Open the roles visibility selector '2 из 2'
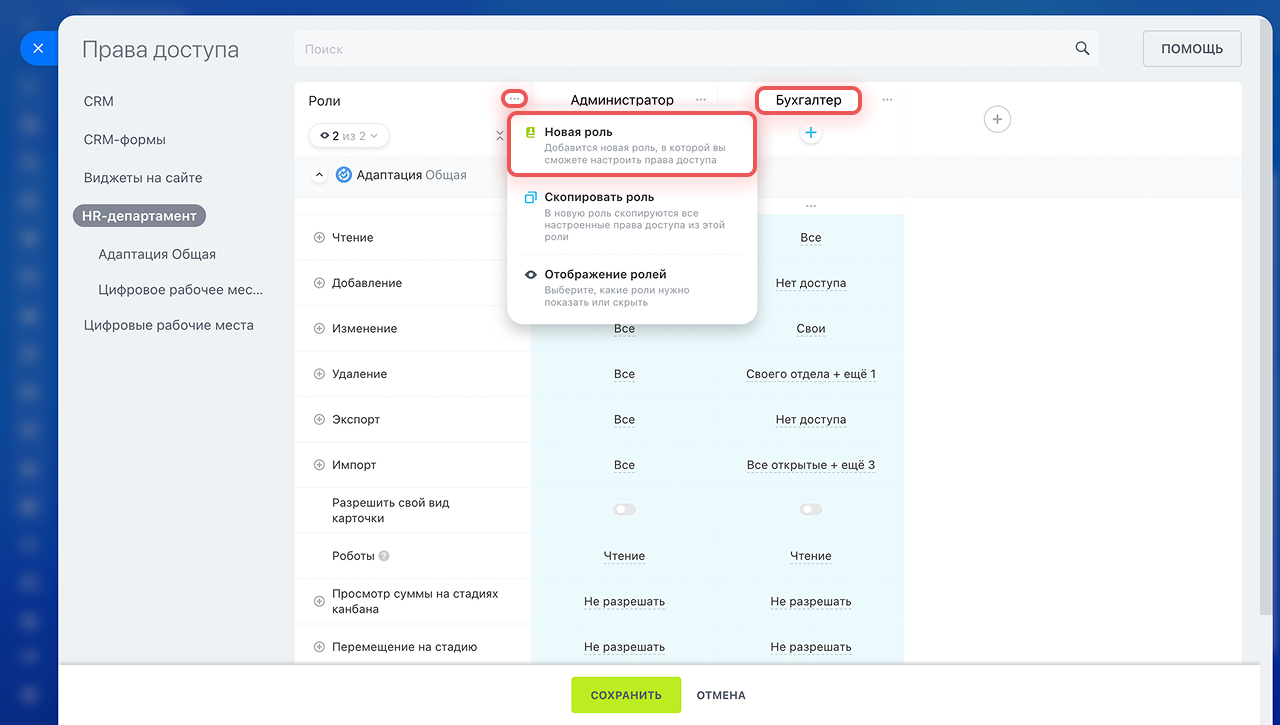The height and width of the screenshot is (725, 1280). [x=349, y=135]
